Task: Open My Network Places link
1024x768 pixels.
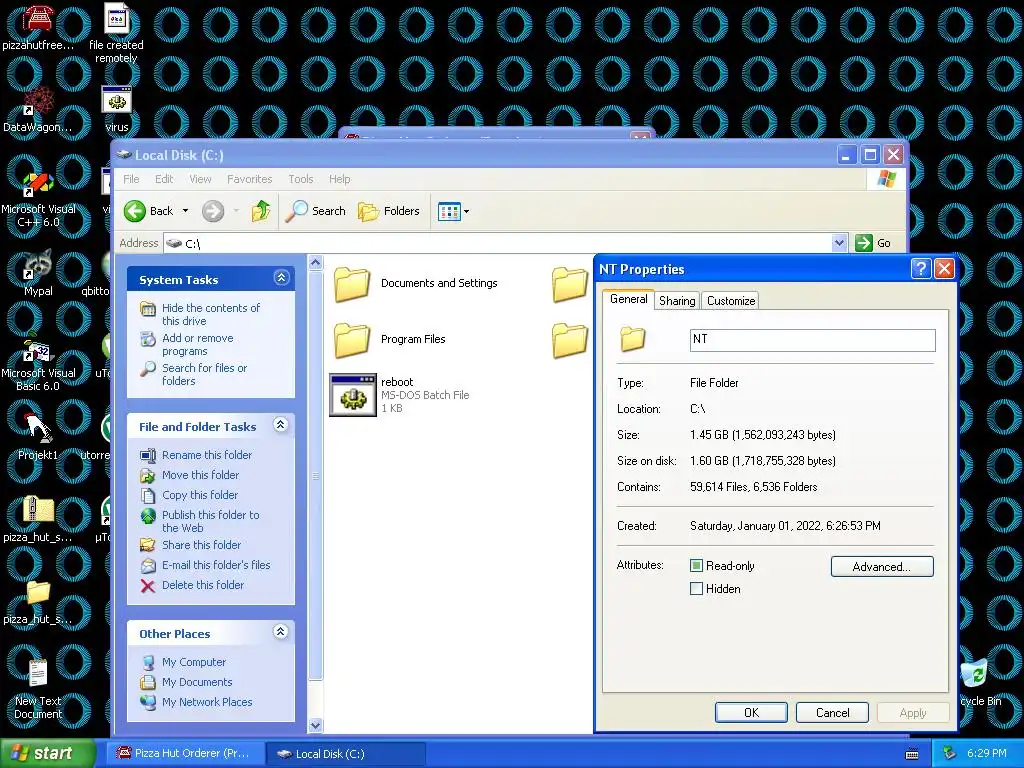Action: pyautogui.click(x=206, y=702)
